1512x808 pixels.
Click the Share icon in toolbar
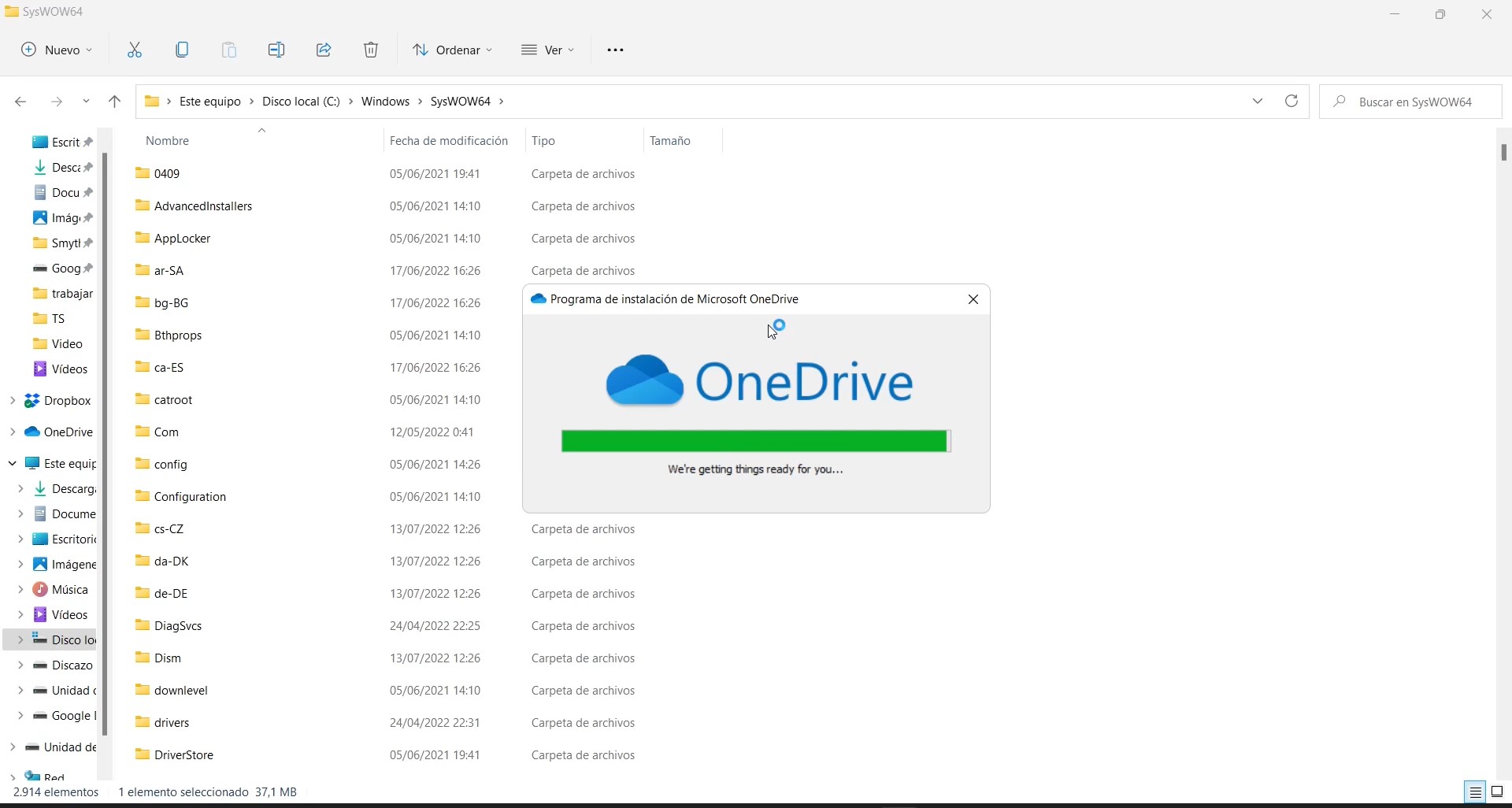(324, 50)
